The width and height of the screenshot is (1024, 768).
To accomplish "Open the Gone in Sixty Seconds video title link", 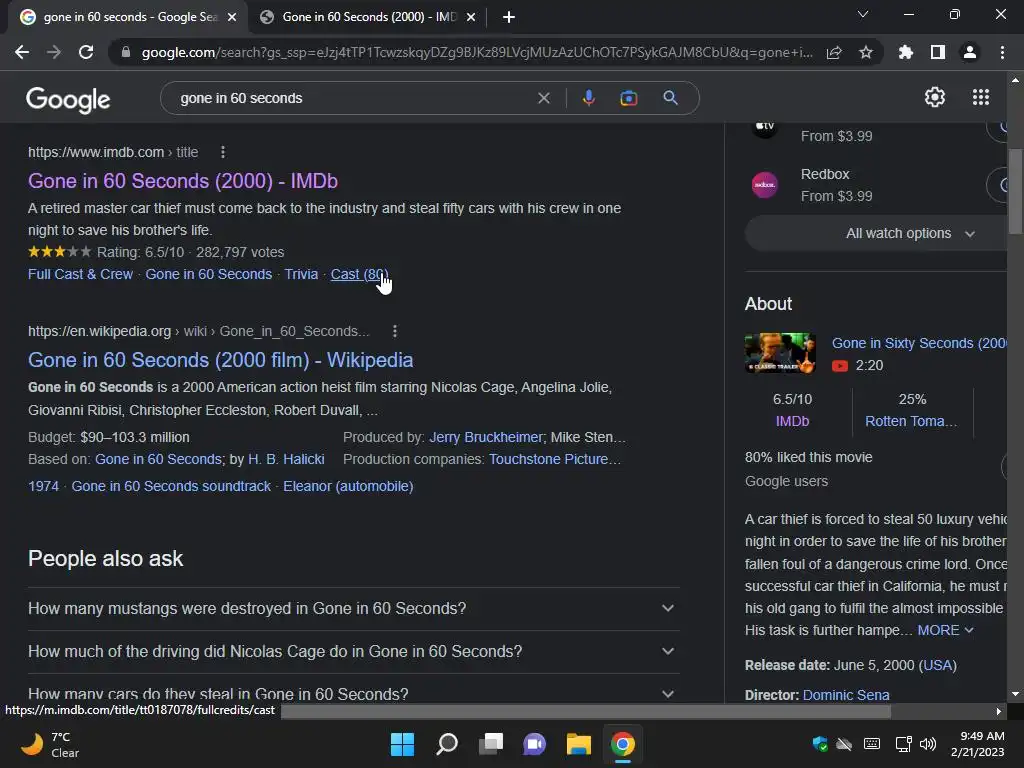I will [x=919, y=343].
